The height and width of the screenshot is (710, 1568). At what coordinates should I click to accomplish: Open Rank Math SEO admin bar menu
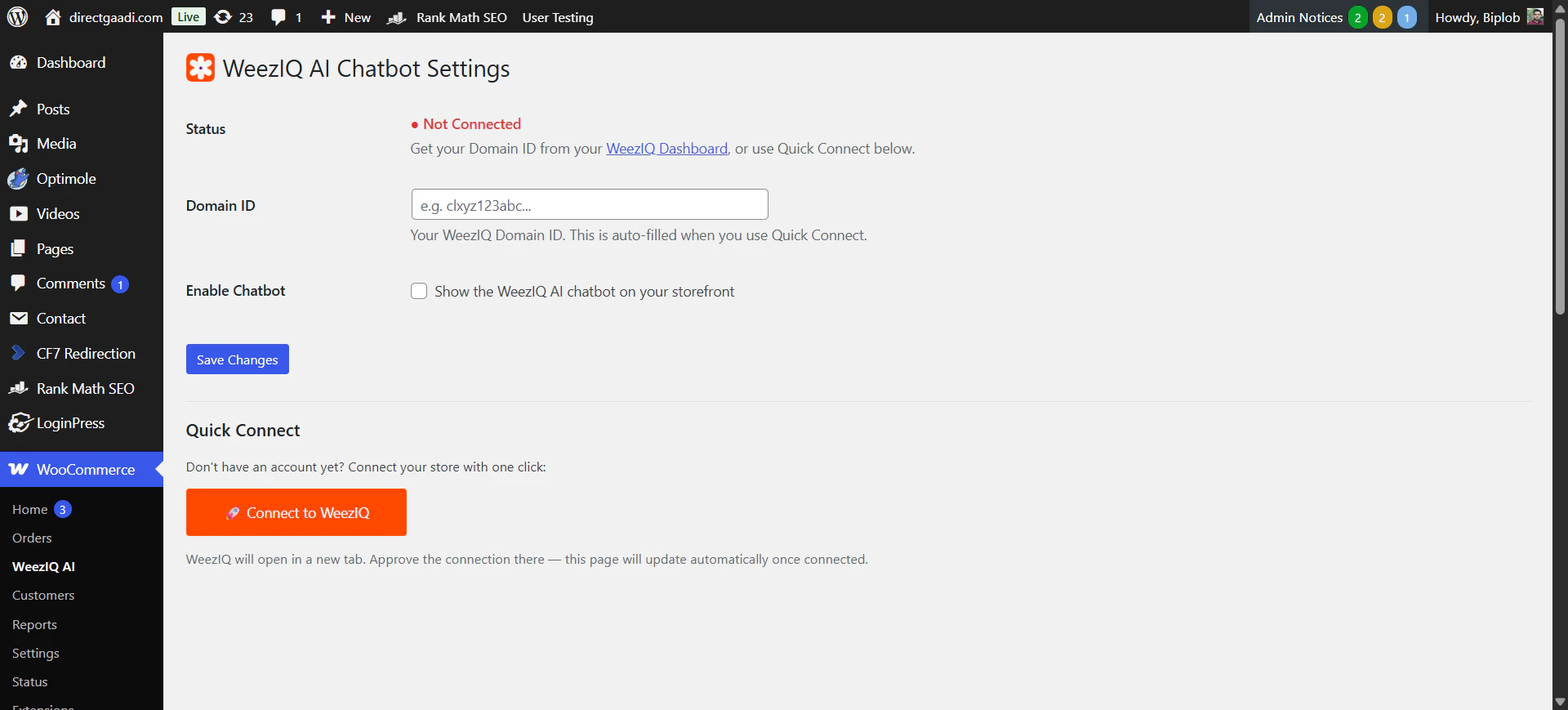[447, 17]
